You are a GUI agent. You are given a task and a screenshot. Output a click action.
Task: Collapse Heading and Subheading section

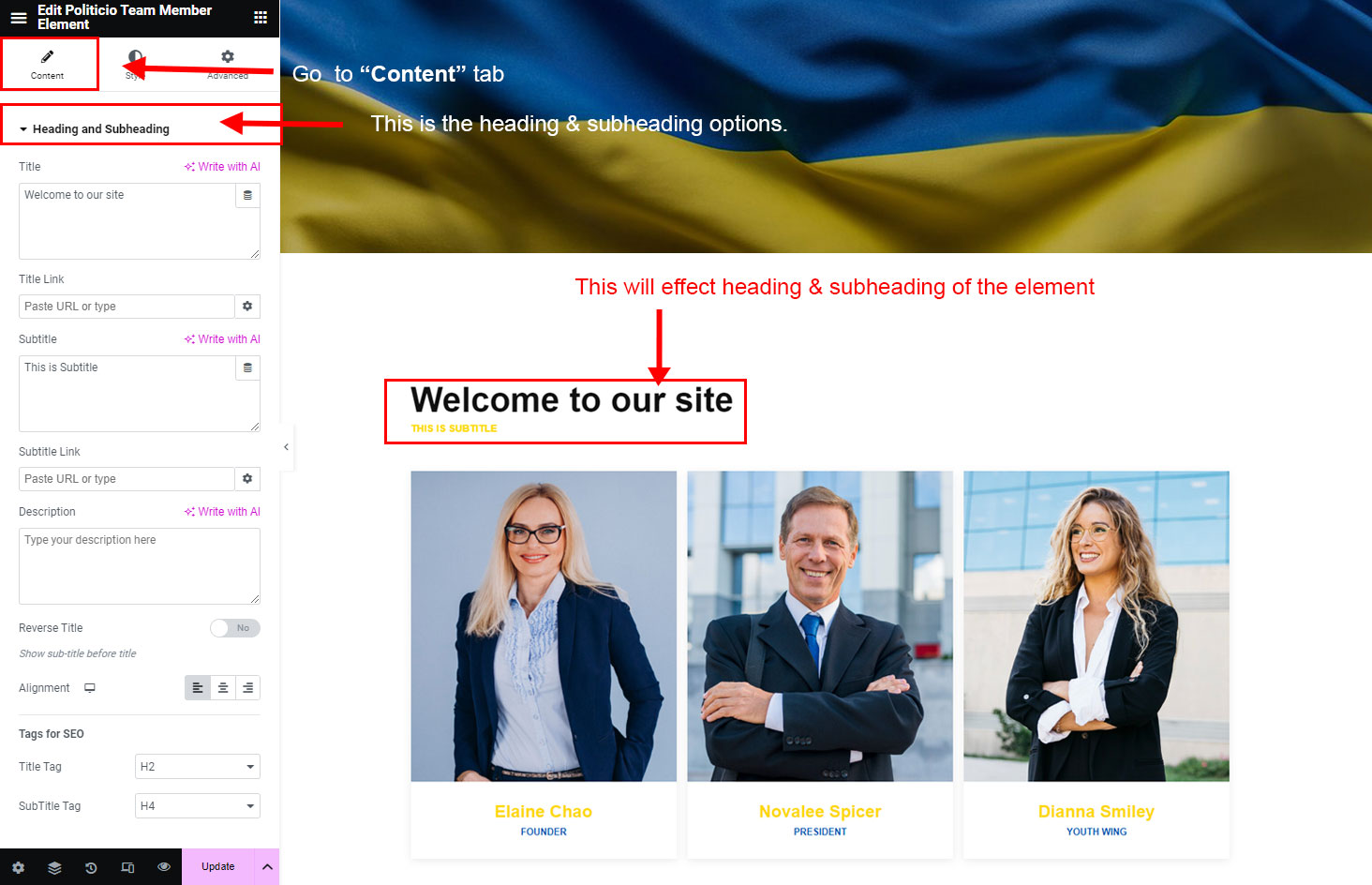95,129
